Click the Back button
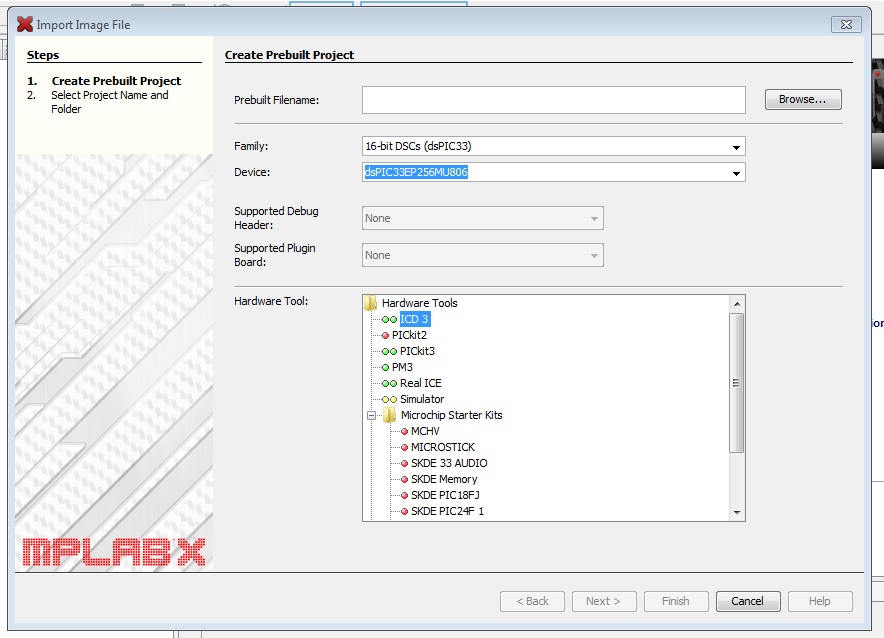The height and width of the screenshot is (638, 884). click(x=532, y=601)
